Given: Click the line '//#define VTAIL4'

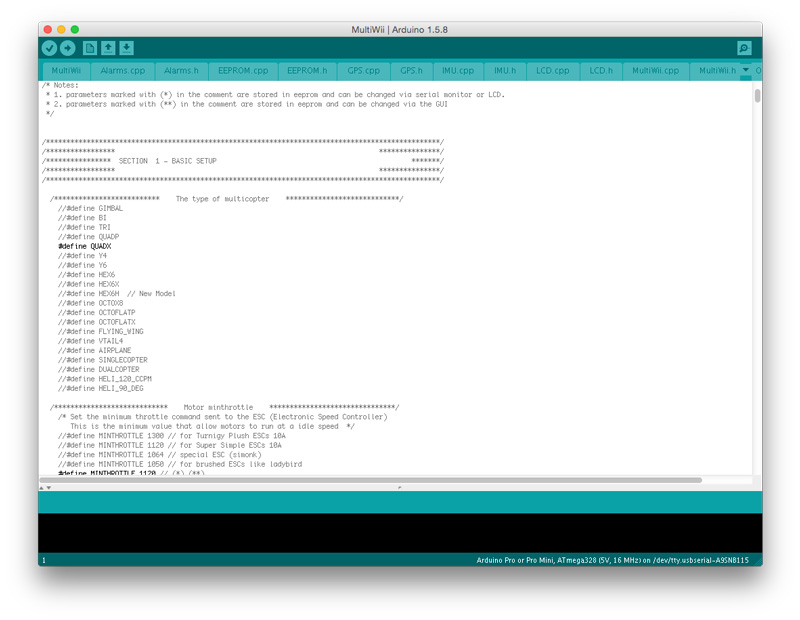Looking at the screenshot, I should 90,341.
